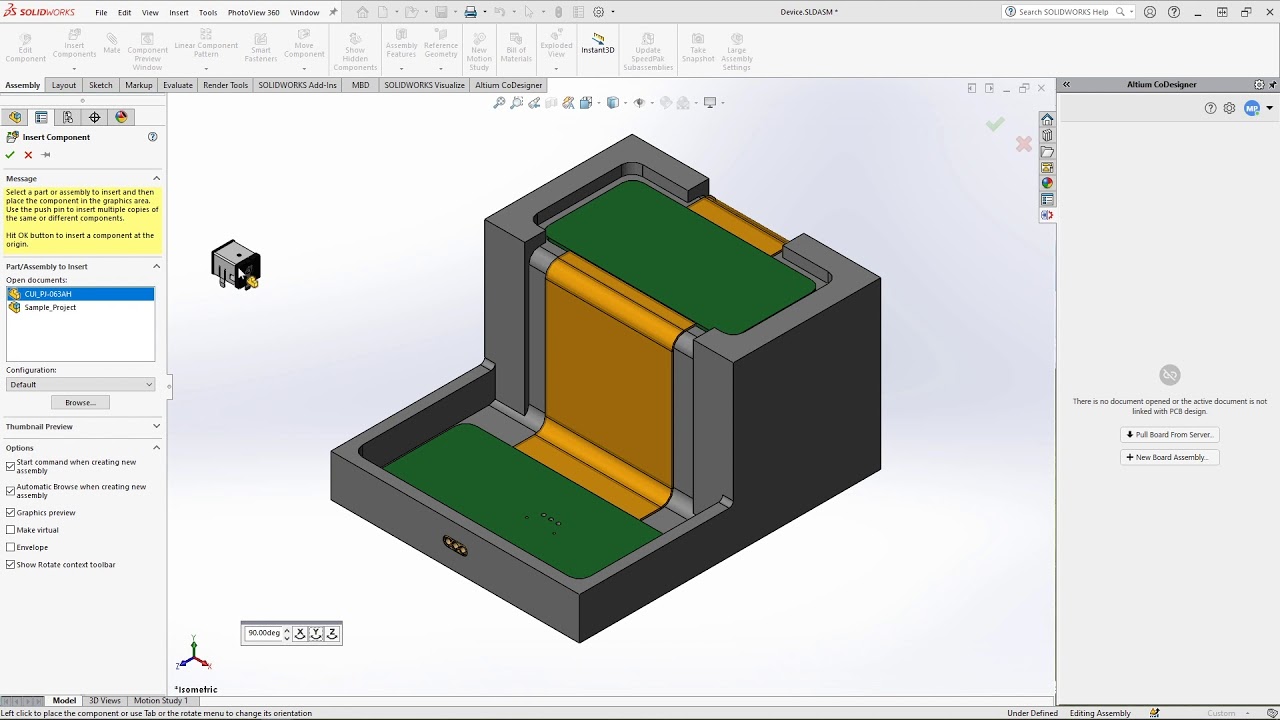Viewport: 1280px width, 720px height.
Task: Open File Explorer task pane tab
Action: coord(1047,152)
